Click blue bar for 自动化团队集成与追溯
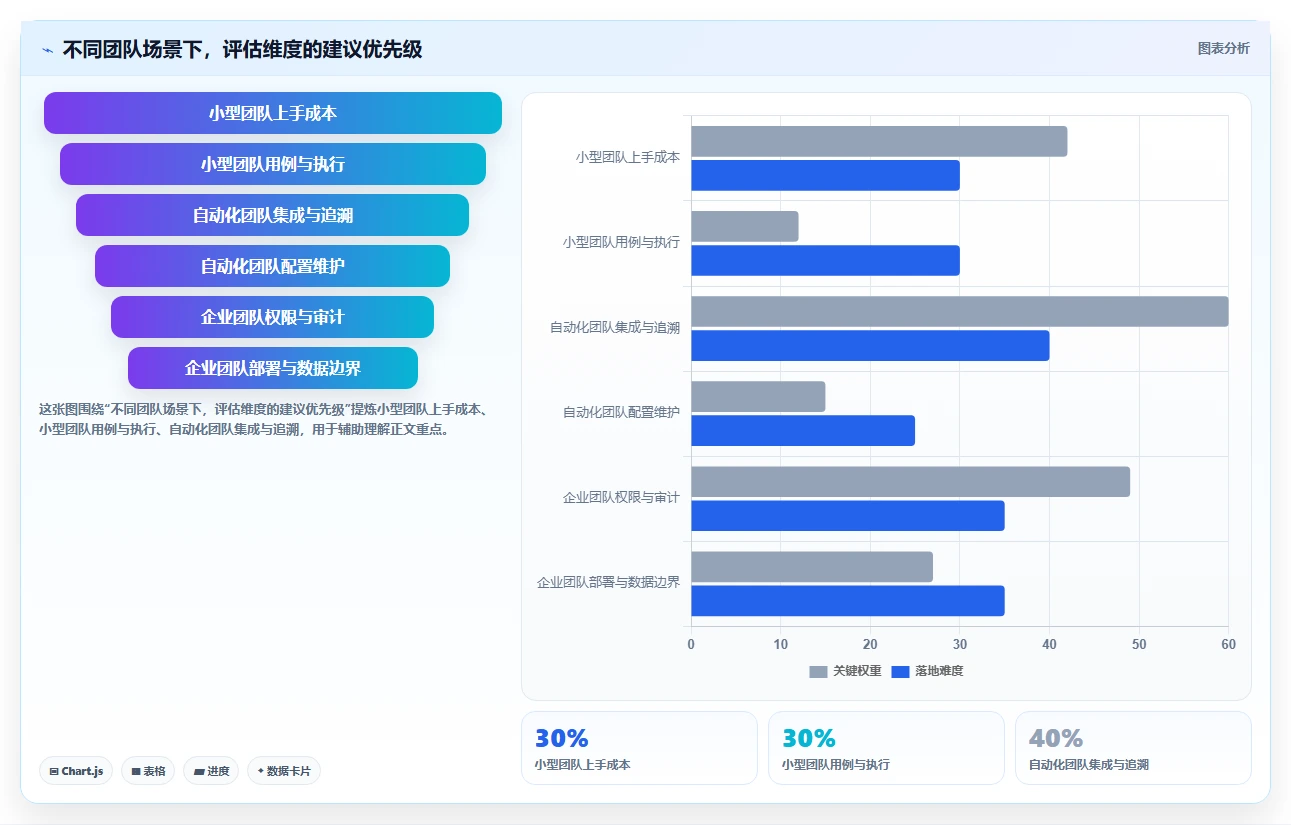Image resolution: width=1291 pixels, height=825 pixels. 870,345
